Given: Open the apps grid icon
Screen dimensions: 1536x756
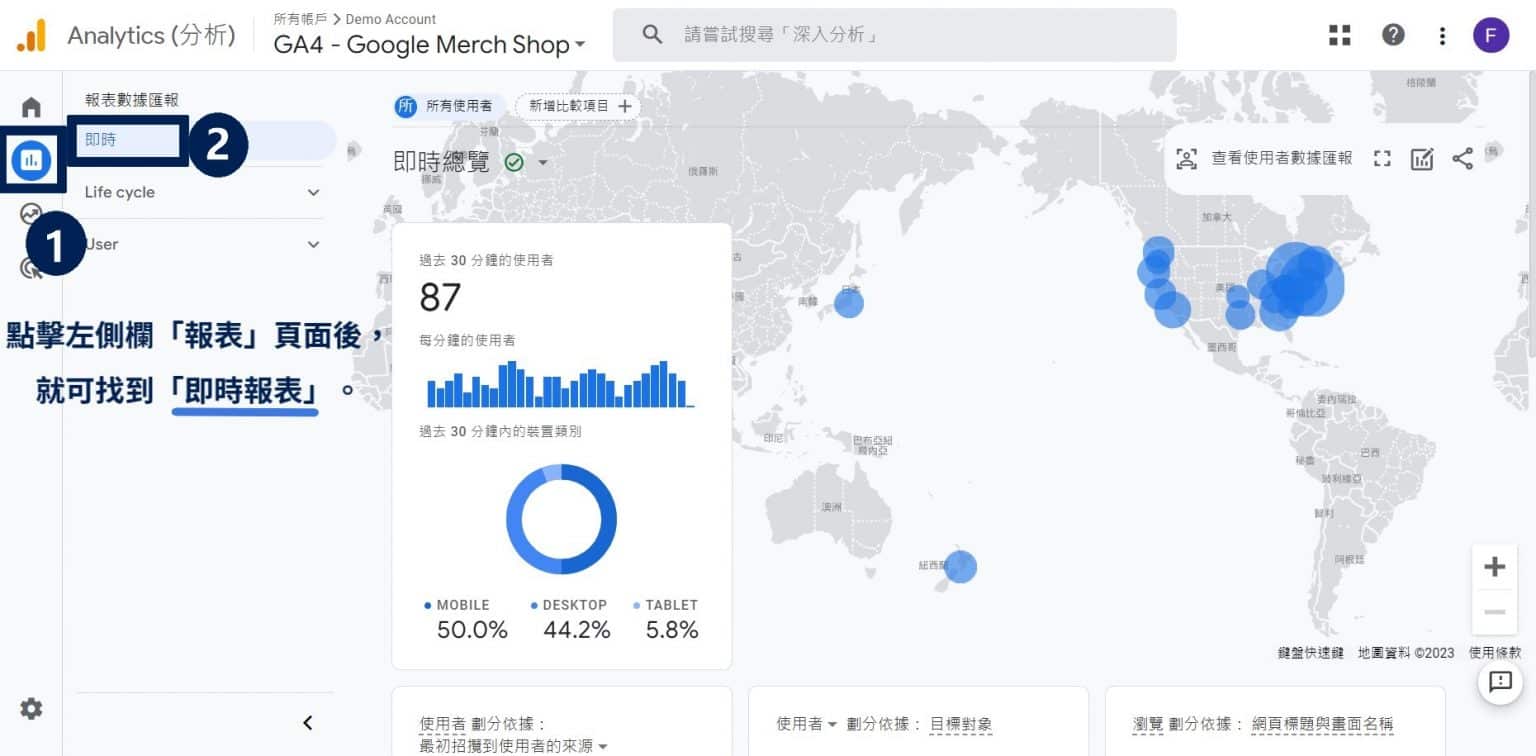Looking at the screenshot, I should coord(1340,35).
